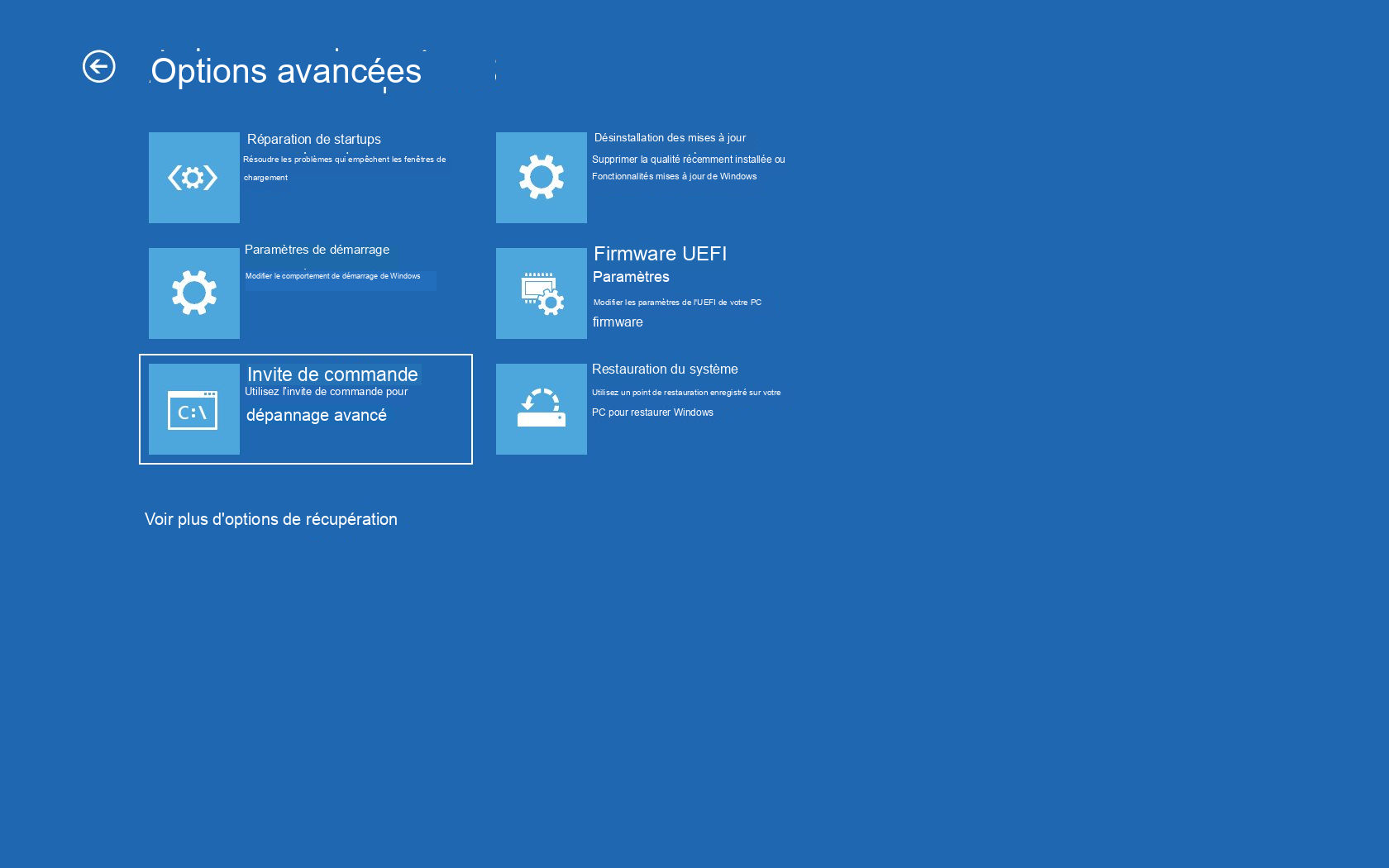This screenshot has width=1389, height=868.
Task: Click 'Modifier les paramètres de l'UEFI' description
Action: click(677, 303)
